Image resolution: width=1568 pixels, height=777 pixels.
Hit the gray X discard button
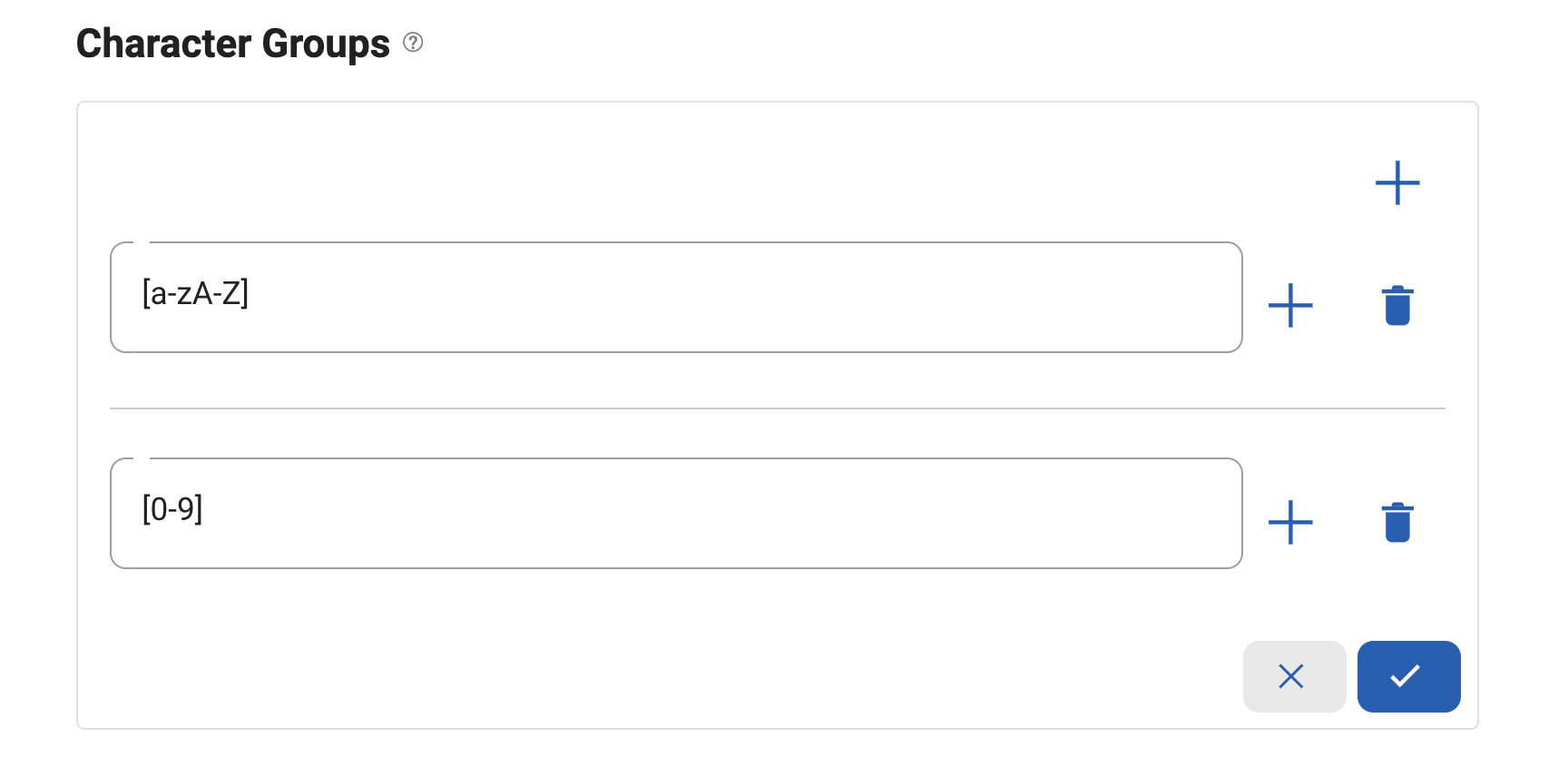click(x=1294, y=676)
